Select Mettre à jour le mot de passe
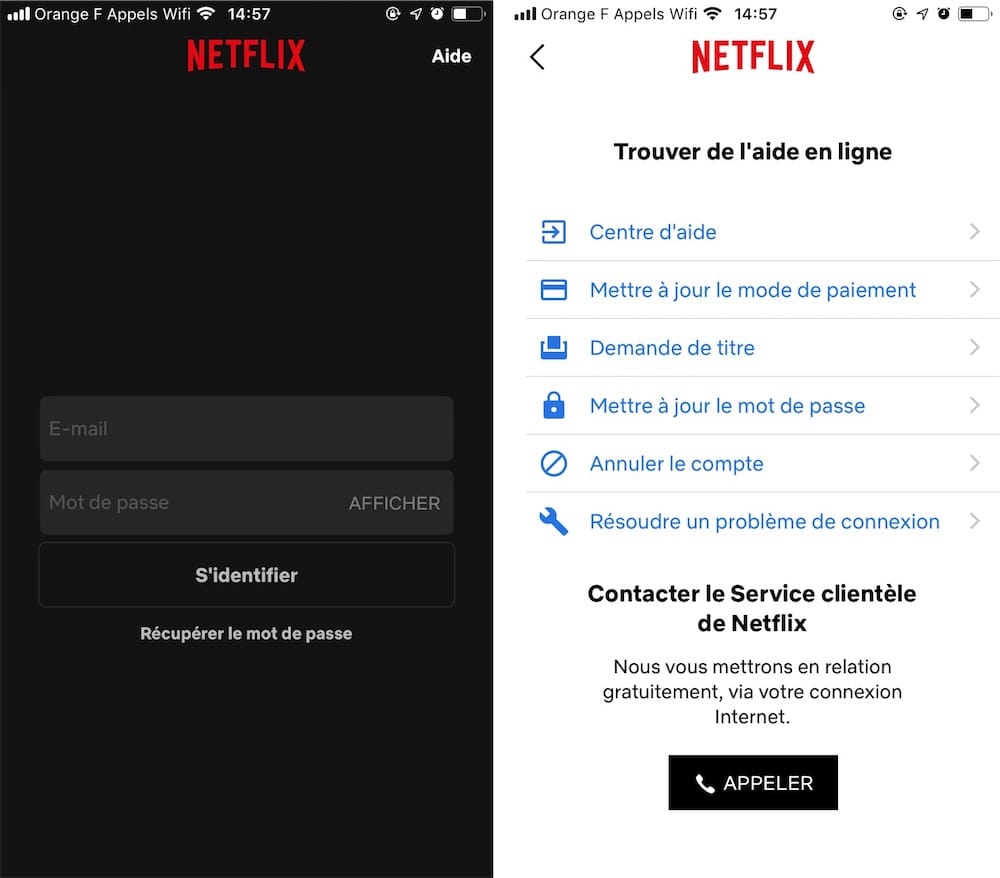Screen dimensions: 1000x878 click(763, 406)
